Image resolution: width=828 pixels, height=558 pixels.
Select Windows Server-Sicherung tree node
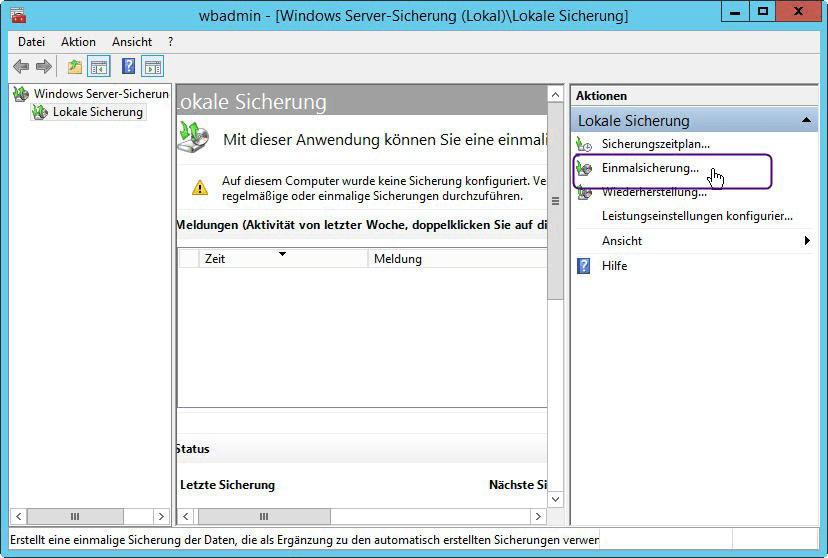[x=100, y=93]
